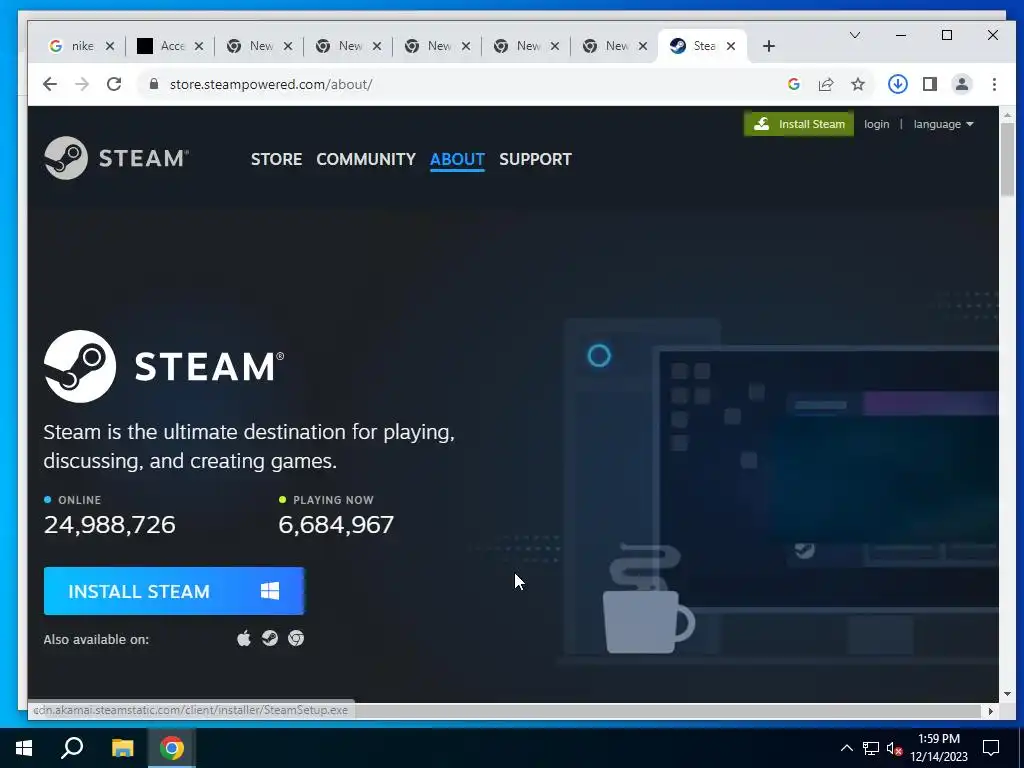Select the ABOUT menu item
The width and height of the screenshot is (1024, 768).
(x=457, y=159)
